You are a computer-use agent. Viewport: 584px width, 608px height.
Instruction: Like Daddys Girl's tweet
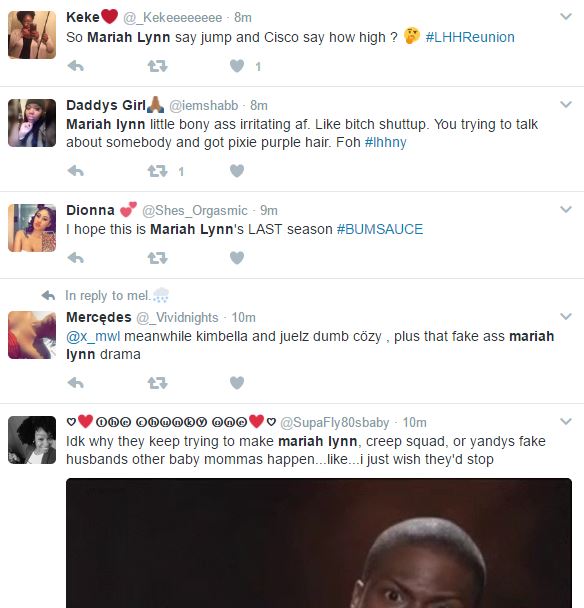point(237,171)
